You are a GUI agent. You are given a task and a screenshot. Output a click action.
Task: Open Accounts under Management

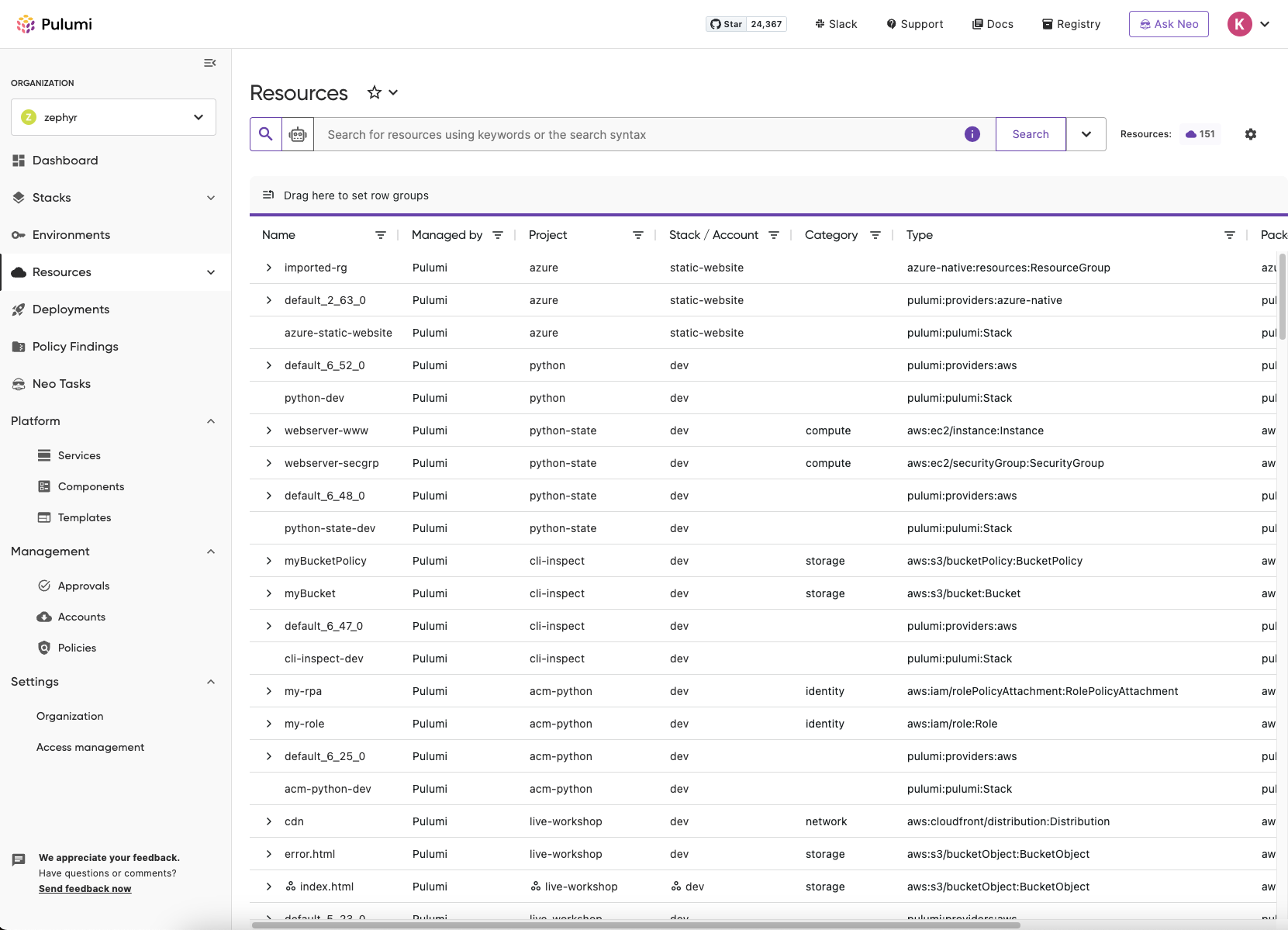pos(81,617)
